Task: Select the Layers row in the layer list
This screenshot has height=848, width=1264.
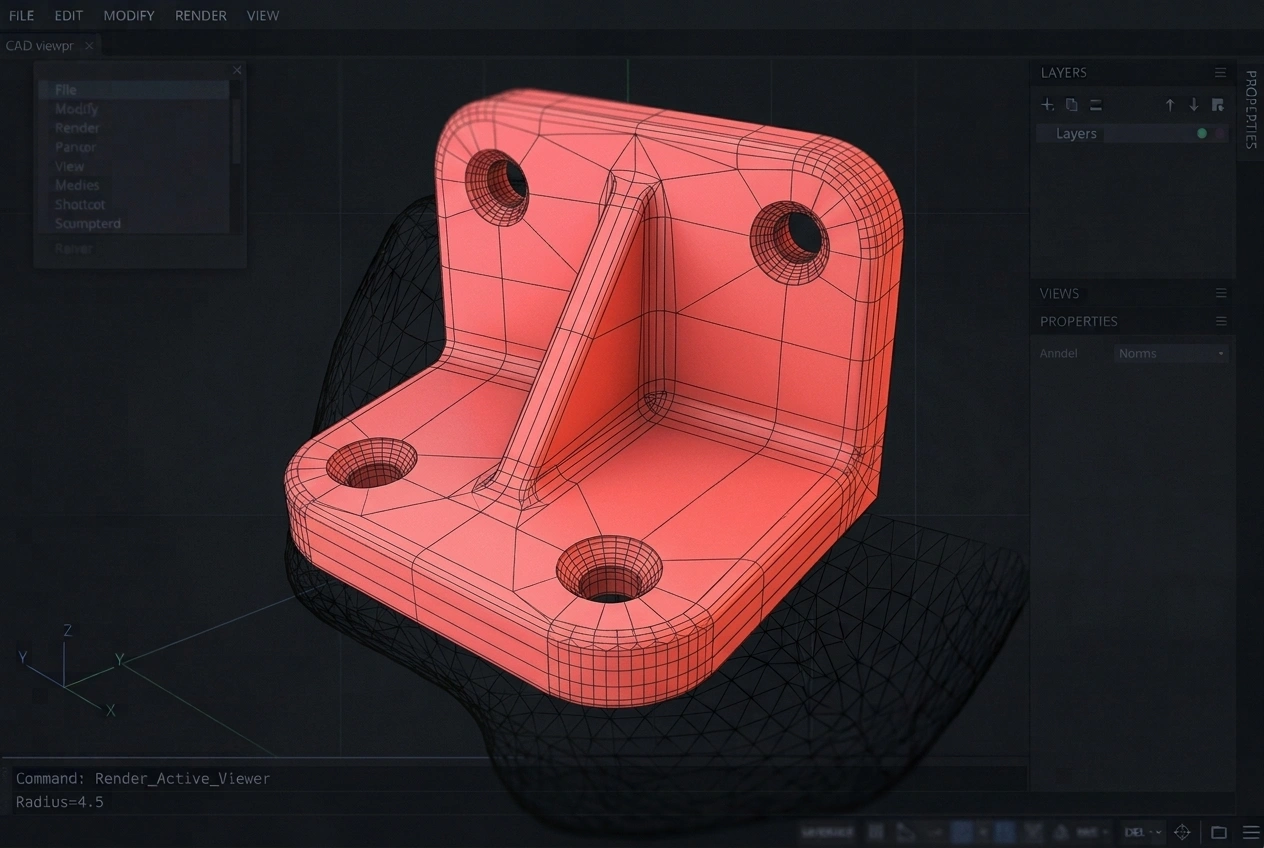Action: coord(1133,133)
